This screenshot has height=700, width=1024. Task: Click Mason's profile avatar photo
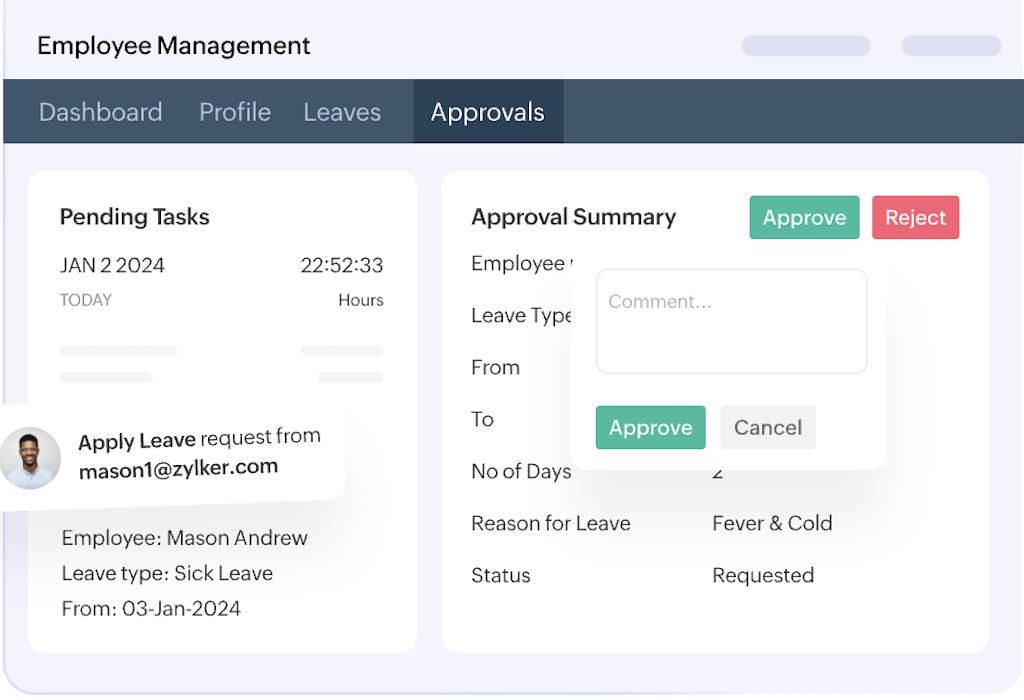click(x=30, y=458)
